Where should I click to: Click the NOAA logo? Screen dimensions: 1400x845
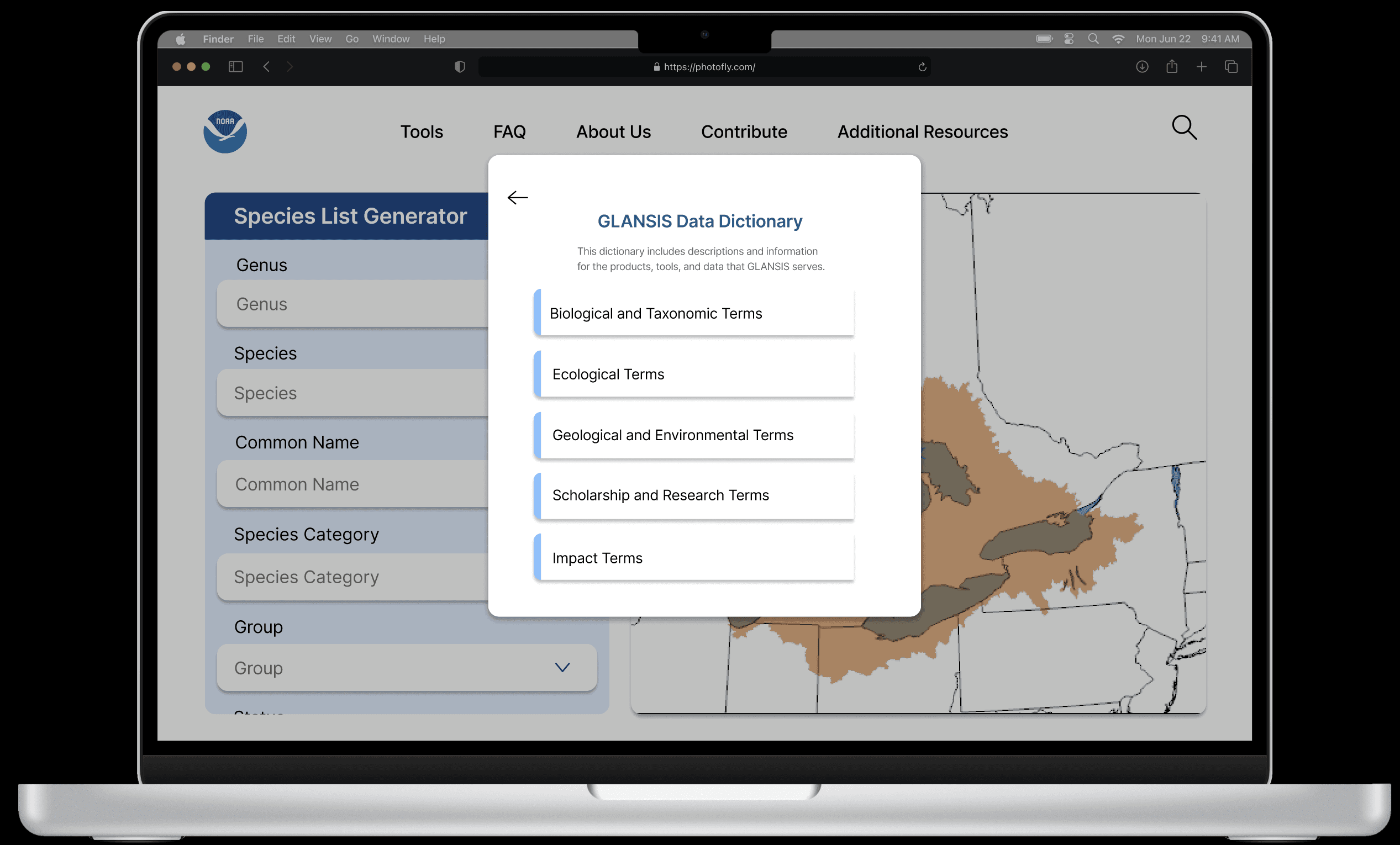[225, 132]
